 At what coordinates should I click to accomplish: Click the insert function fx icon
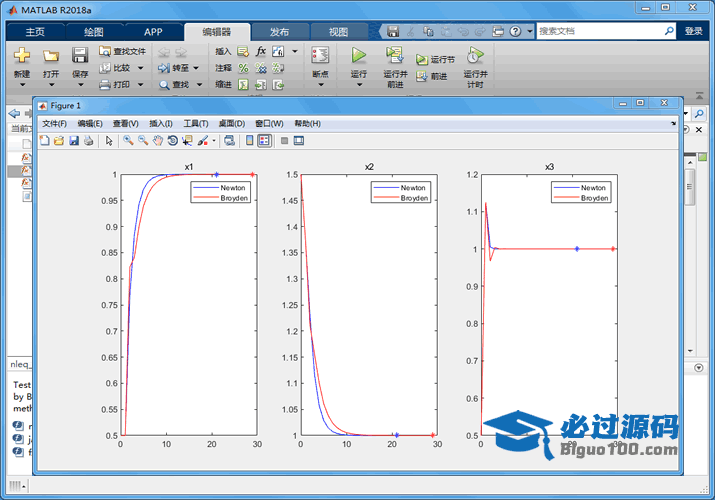[x=260, y=52]
